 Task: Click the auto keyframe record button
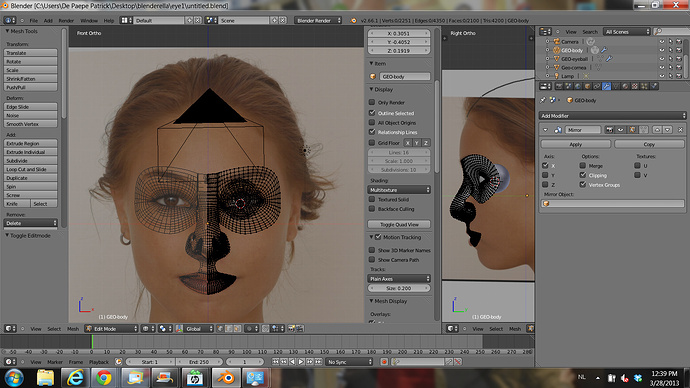384,362
